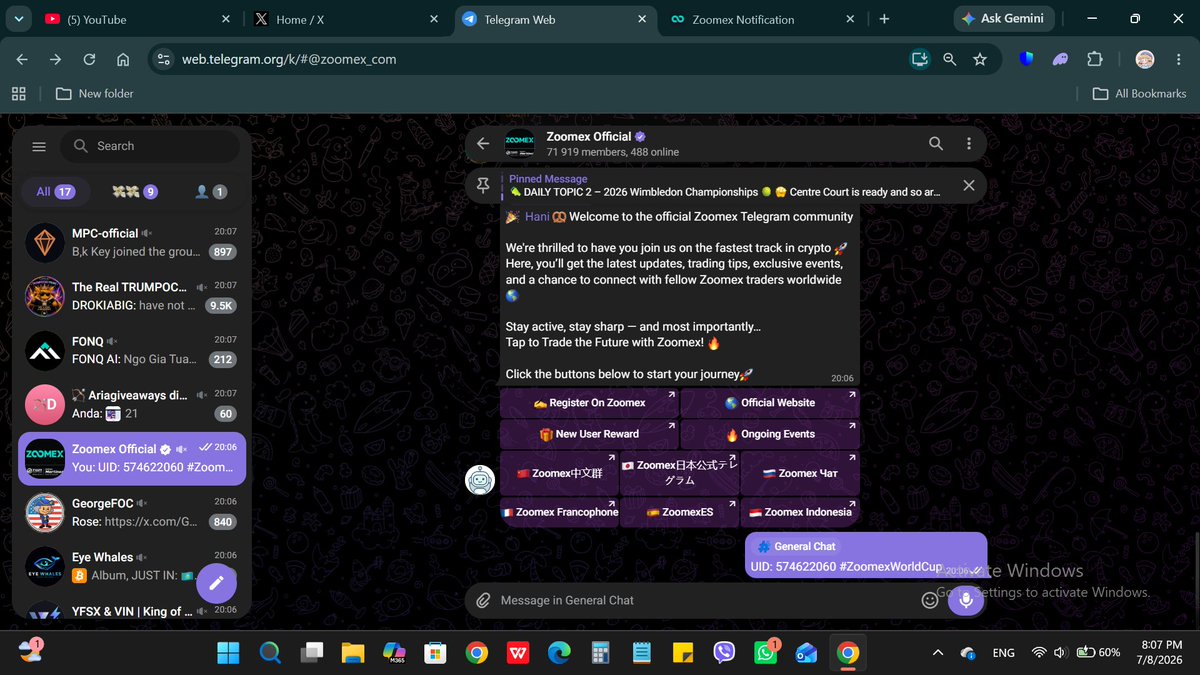1200x675 pixels.
Task: Open the Ariagiveaways chat
Action: (x=132, y=404)
